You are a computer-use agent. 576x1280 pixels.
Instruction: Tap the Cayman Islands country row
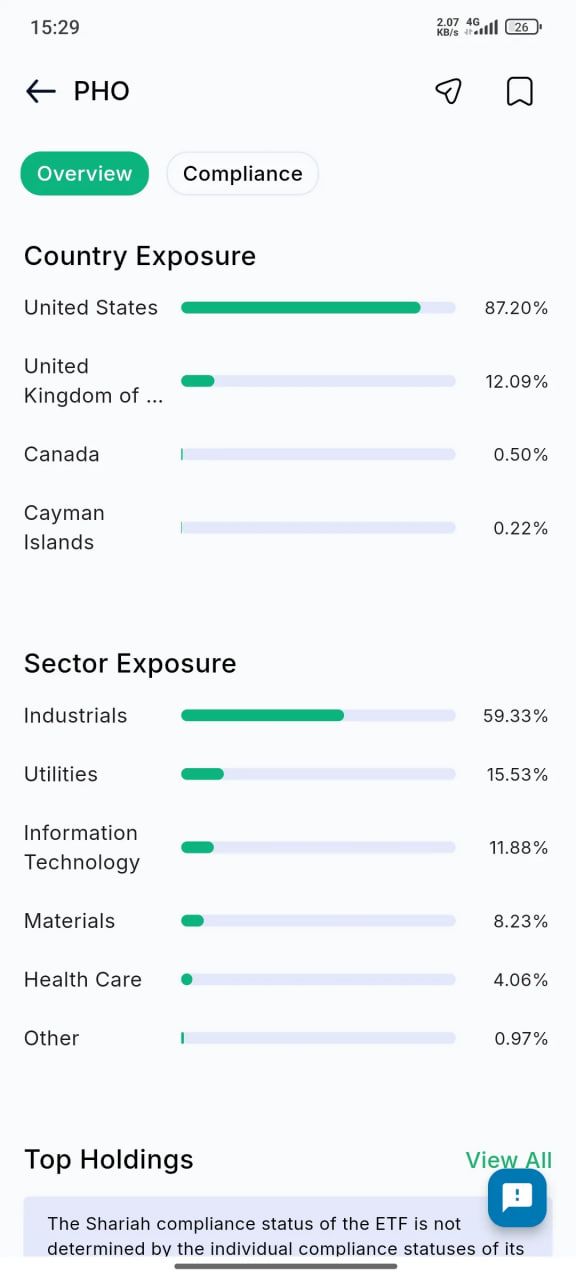[x=286, y=527]
